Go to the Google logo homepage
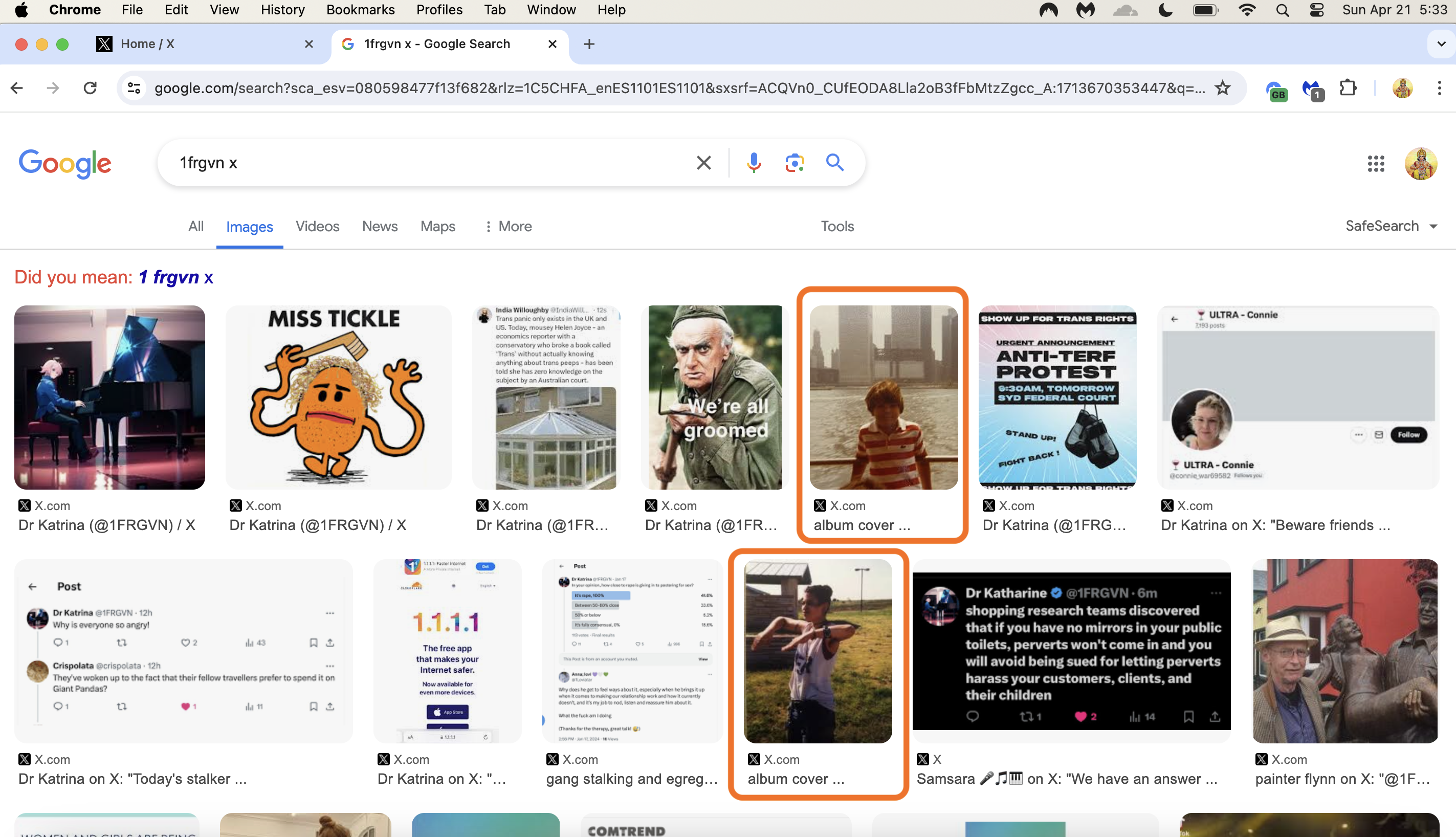Screen dimensions: 1456x837 click(x=65, y=163)
